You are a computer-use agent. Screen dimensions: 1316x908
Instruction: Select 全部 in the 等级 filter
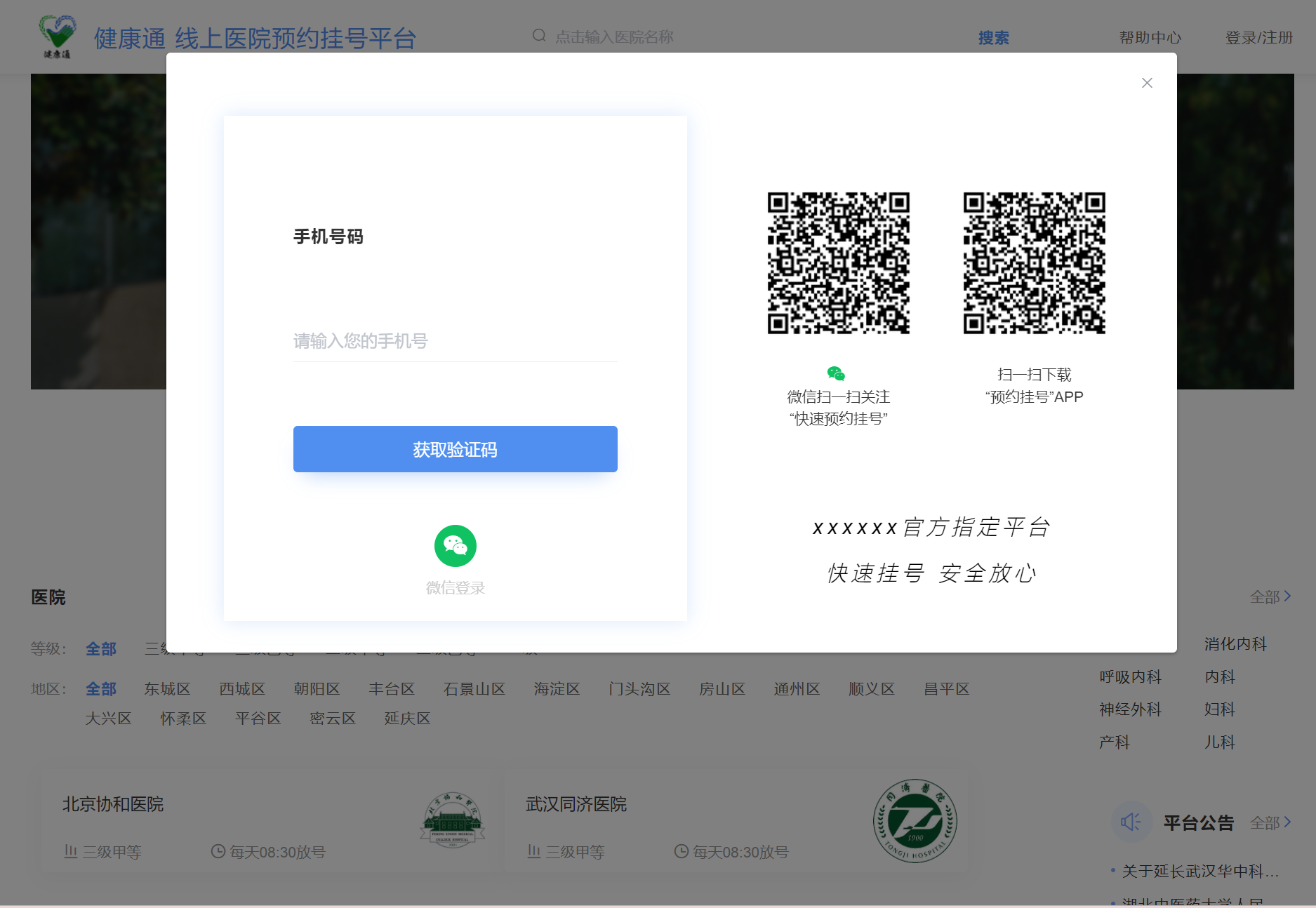click(101, 649)
